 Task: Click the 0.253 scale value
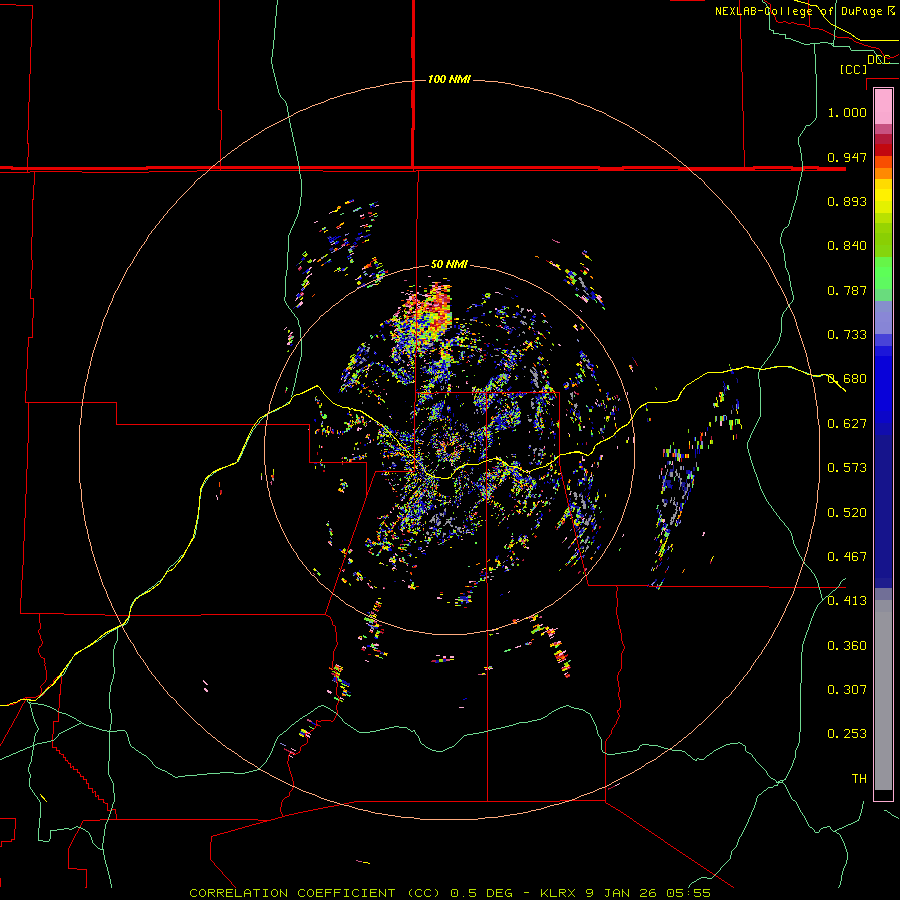click(x=847, y=734)
